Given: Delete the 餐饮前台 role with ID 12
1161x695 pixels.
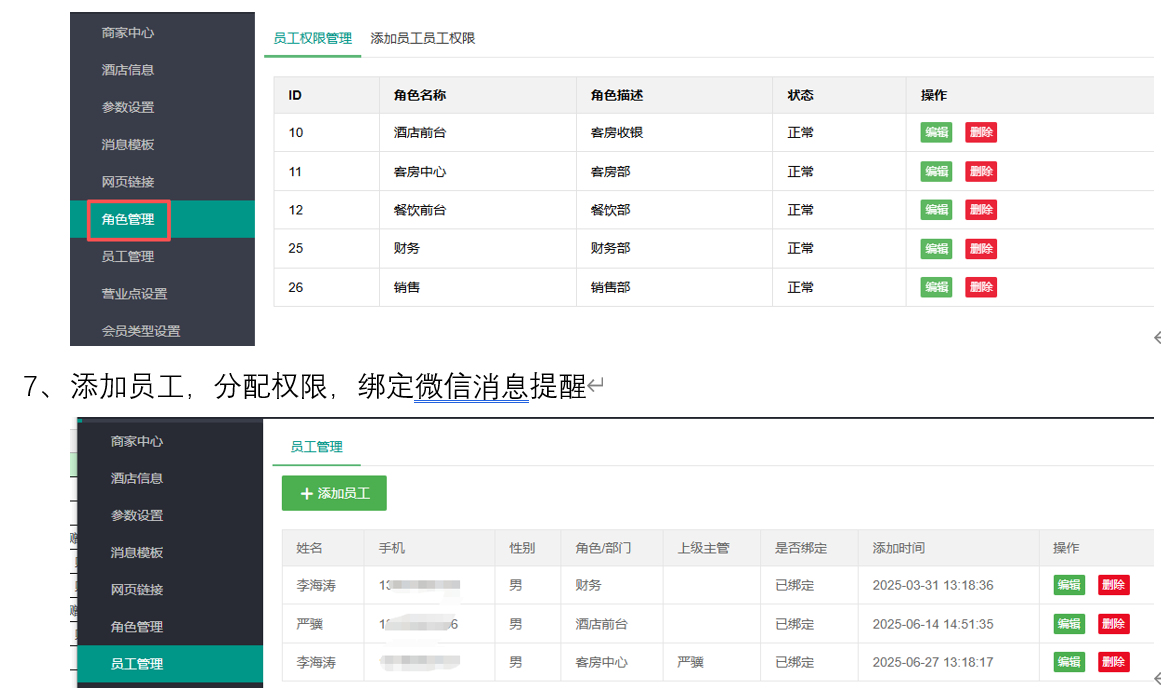Looking at the screenshot, I should coord(981,210).
